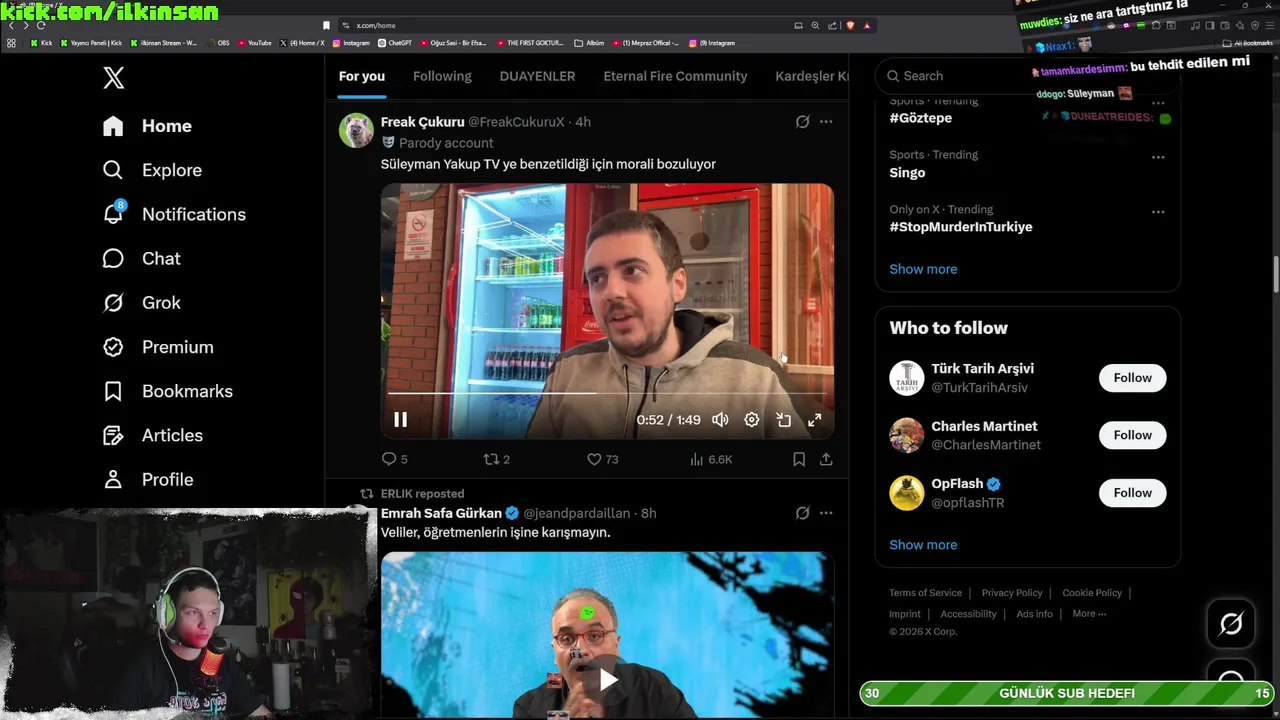The image size is (1280, 720).
Task: Open Grok in the sidebar
Action: click(x=141, y=302)
